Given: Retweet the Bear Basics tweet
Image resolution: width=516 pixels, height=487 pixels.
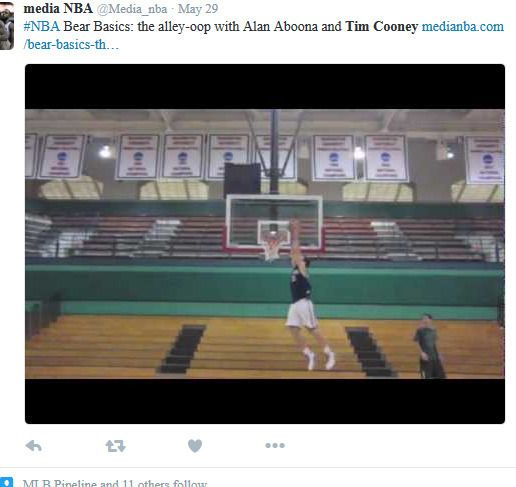Looking at the screenshot, I should click(115, 446).
